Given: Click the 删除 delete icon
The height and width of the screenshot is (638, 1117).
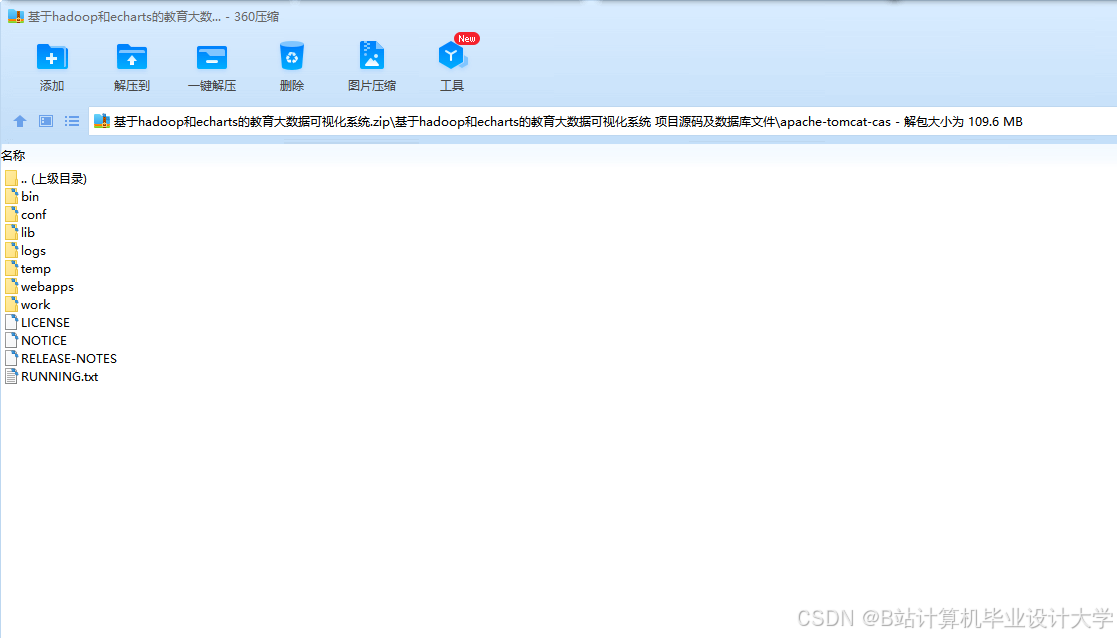Looking at the screenshot, I should pyautogui.click(x=291, y=60).
